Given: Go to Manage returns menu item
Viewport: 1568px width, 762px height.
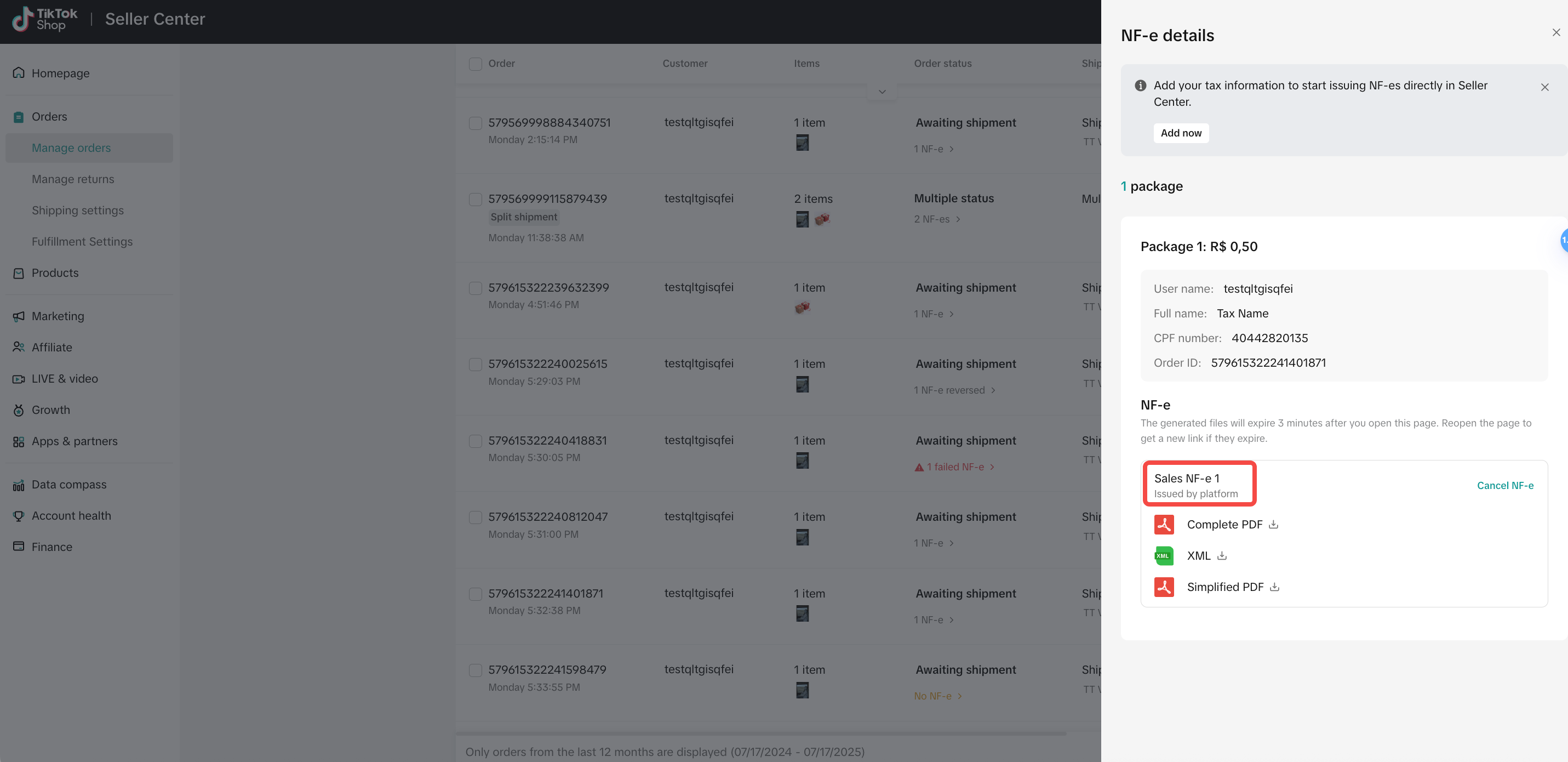Looking at the screenshot, I should click(x=72, y=179).
